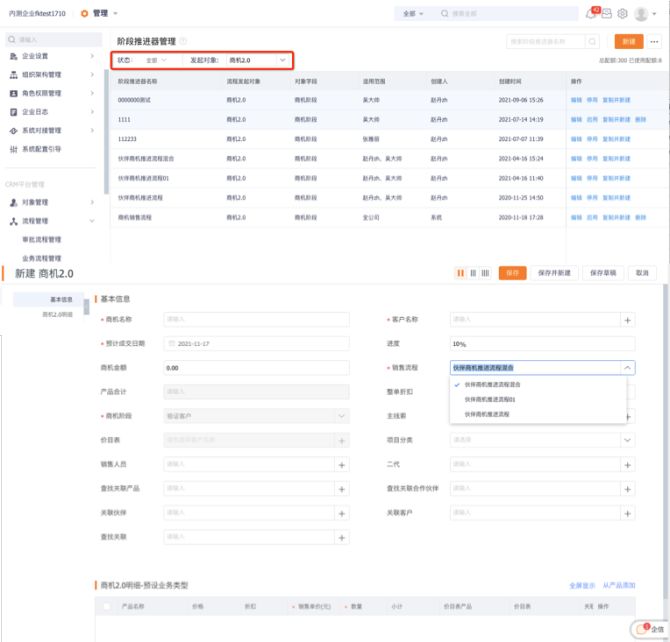Viewport: 670px width, 642px height.
Task: Click the 客户名称 plus icon
Action: 628,320
